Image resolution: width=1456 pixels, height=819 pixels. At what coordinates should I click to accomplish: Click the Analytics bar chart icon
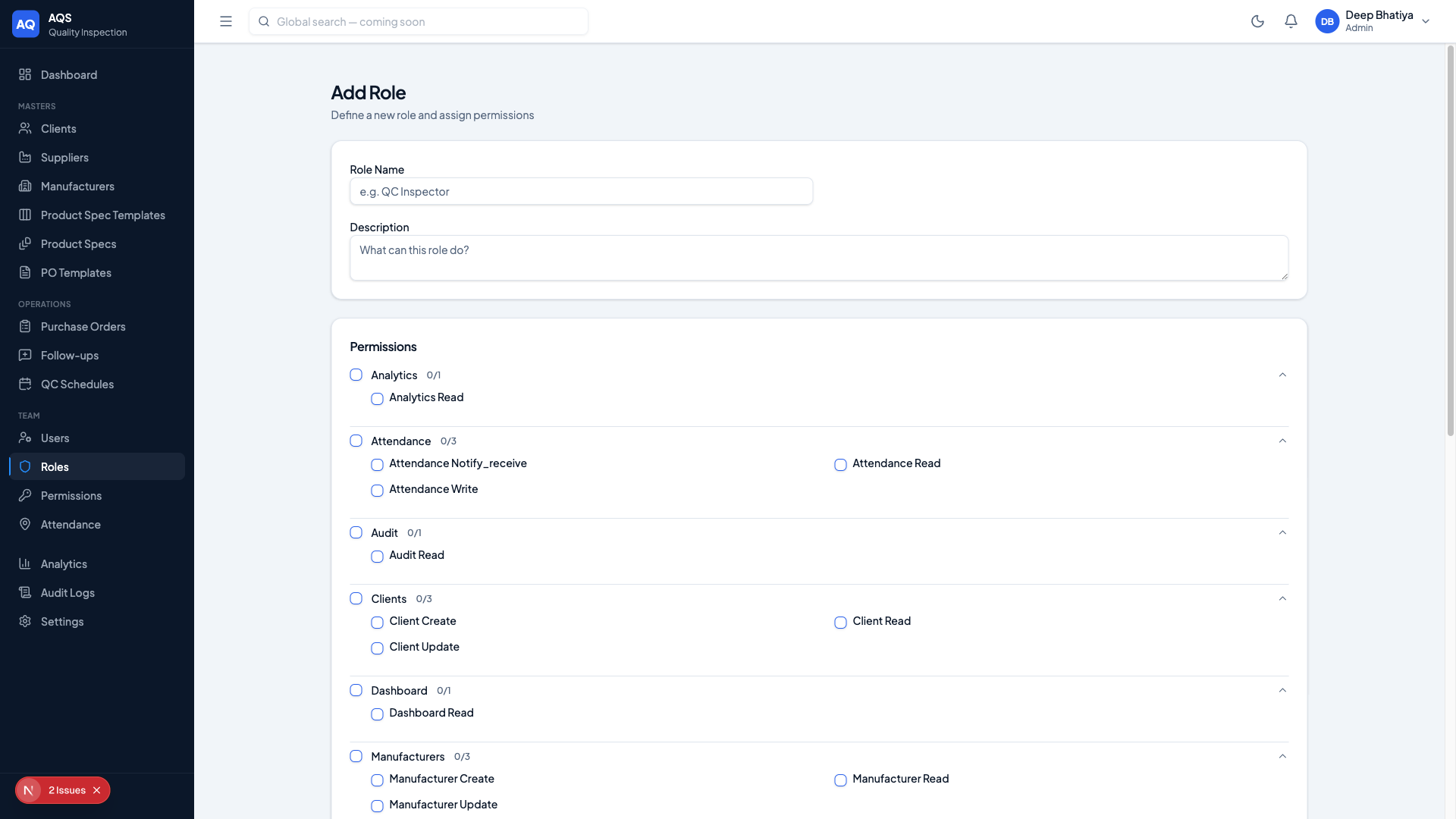pos(25,563)
